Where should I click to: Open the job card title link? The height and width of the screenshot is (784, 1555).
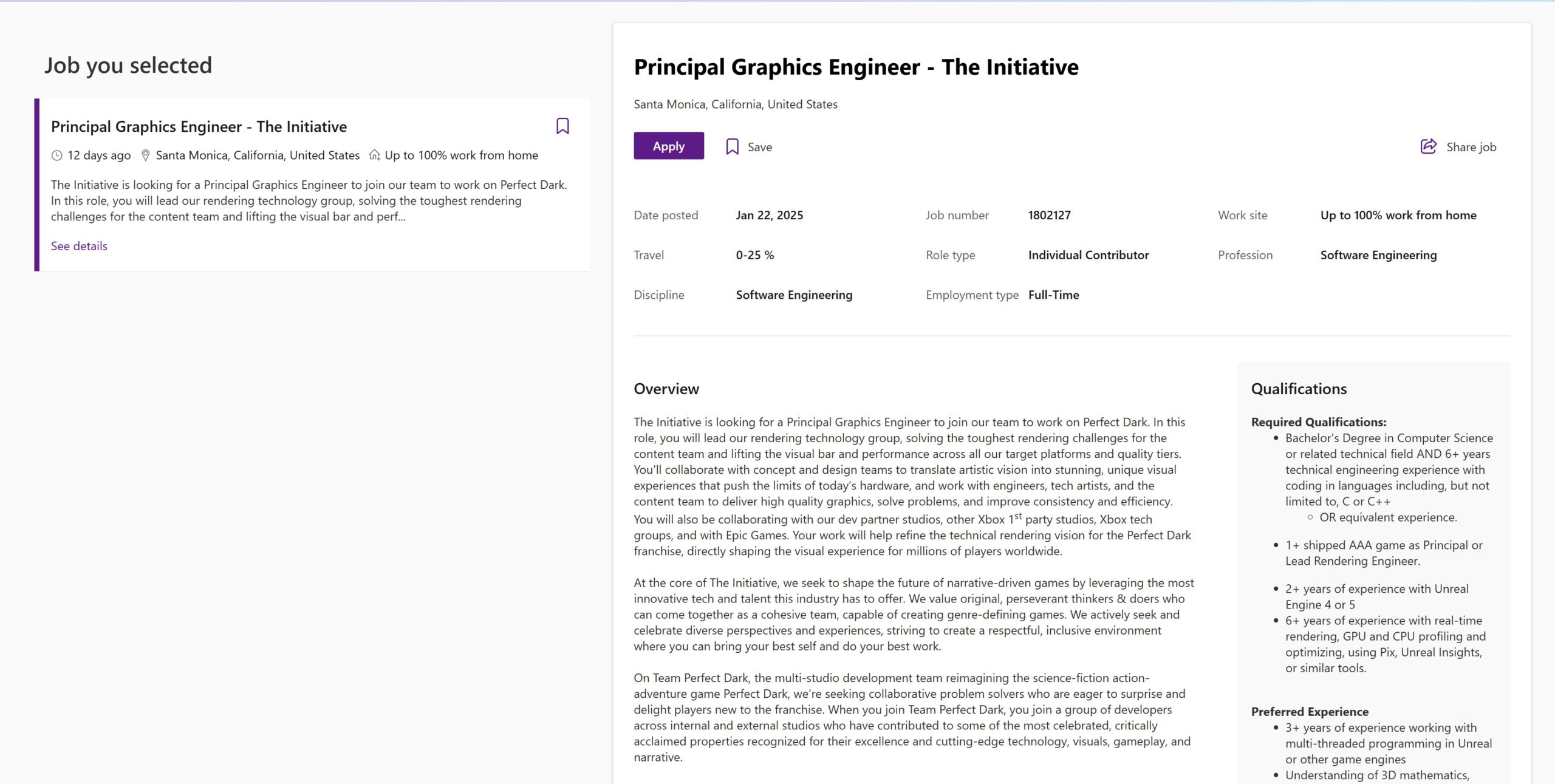[x=199, y=126]
